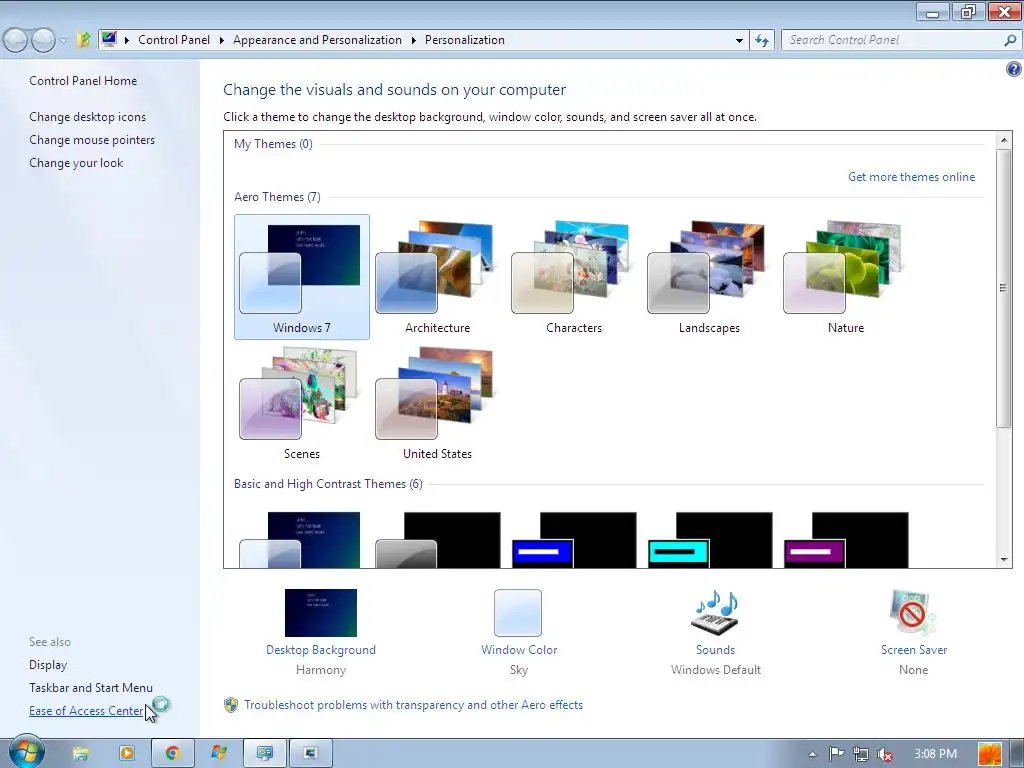Select the gray-window Basic theme thumbnail

coord(438,539)
